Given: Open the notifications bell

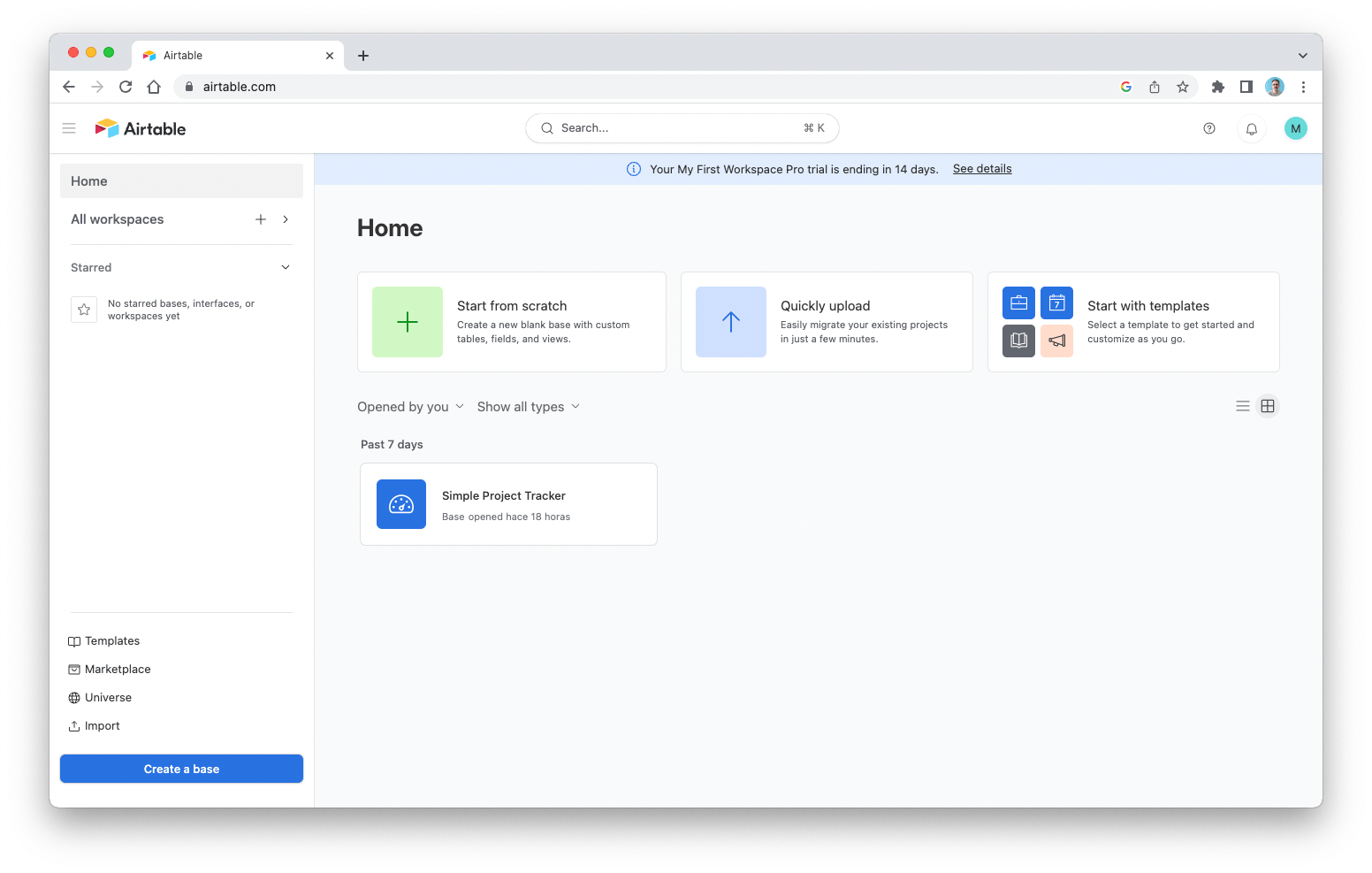Looking at the screenshot, I should click(1251, 128).
